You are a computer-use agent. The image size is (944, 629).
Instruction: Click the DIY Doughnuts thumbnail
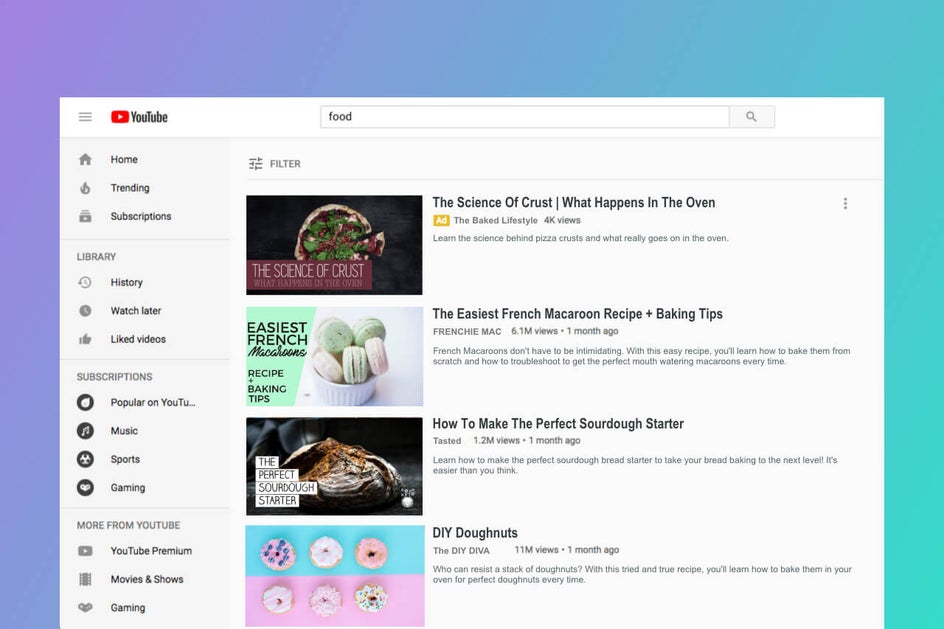coord(335,576)
